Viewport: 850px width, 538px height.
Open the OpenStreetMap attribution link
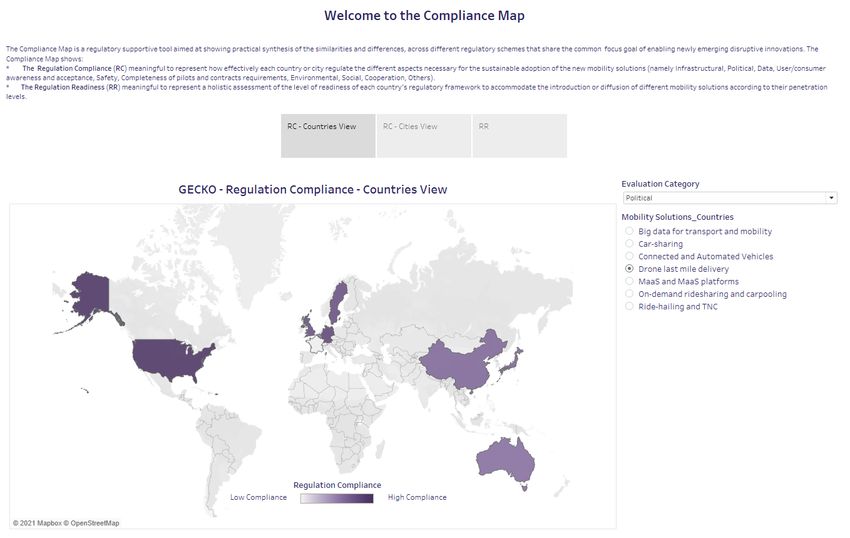pos(95,523)
